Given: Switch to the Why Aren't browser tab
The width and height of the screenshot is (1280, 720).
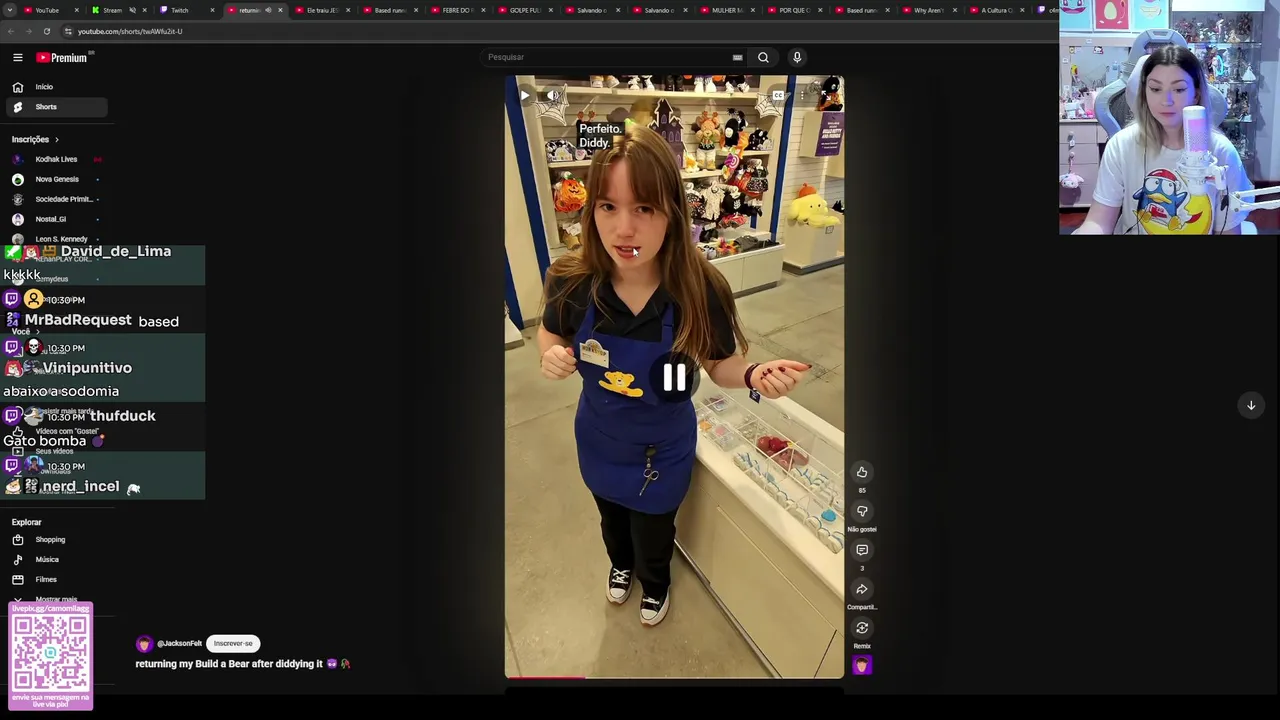Looking at the screenshot, I should tap(929, 10).
